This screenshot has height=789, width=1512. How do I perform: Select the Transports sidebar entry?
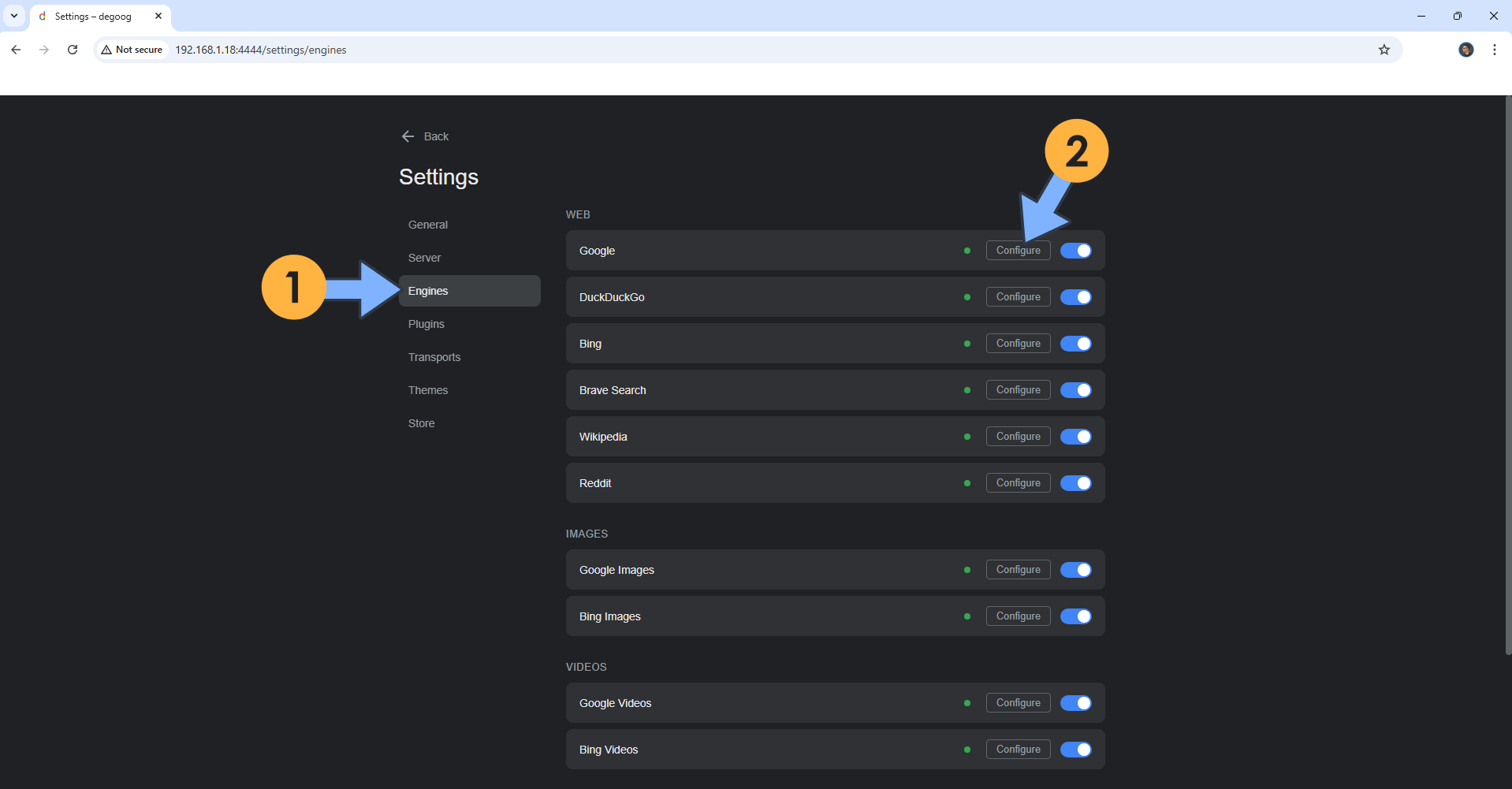pos(434,356)
